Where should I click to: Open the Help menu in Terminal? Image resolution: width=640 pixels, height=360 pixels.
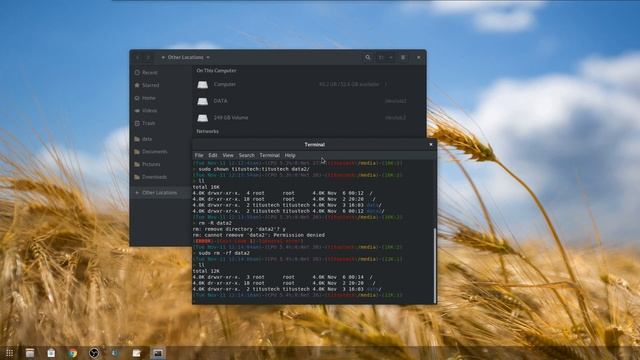tap(290, 156)
